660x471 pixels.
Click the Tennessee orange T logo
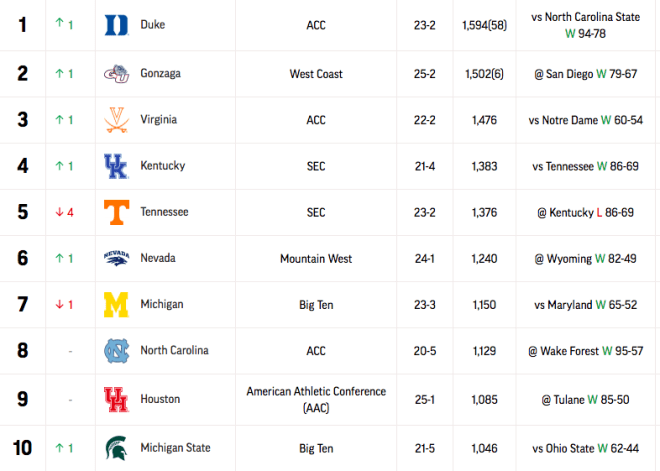pos(116,212)
